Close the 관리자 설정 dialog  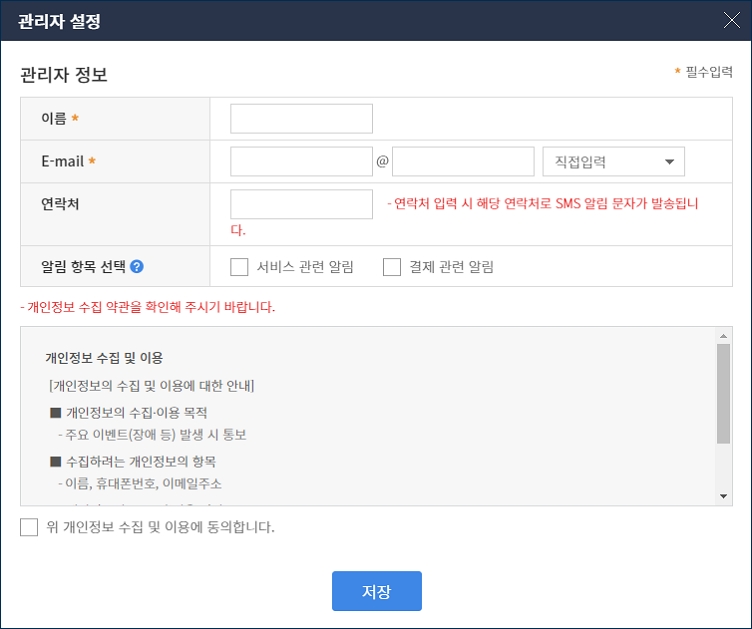pyautogui.click(x=732, y=20)
